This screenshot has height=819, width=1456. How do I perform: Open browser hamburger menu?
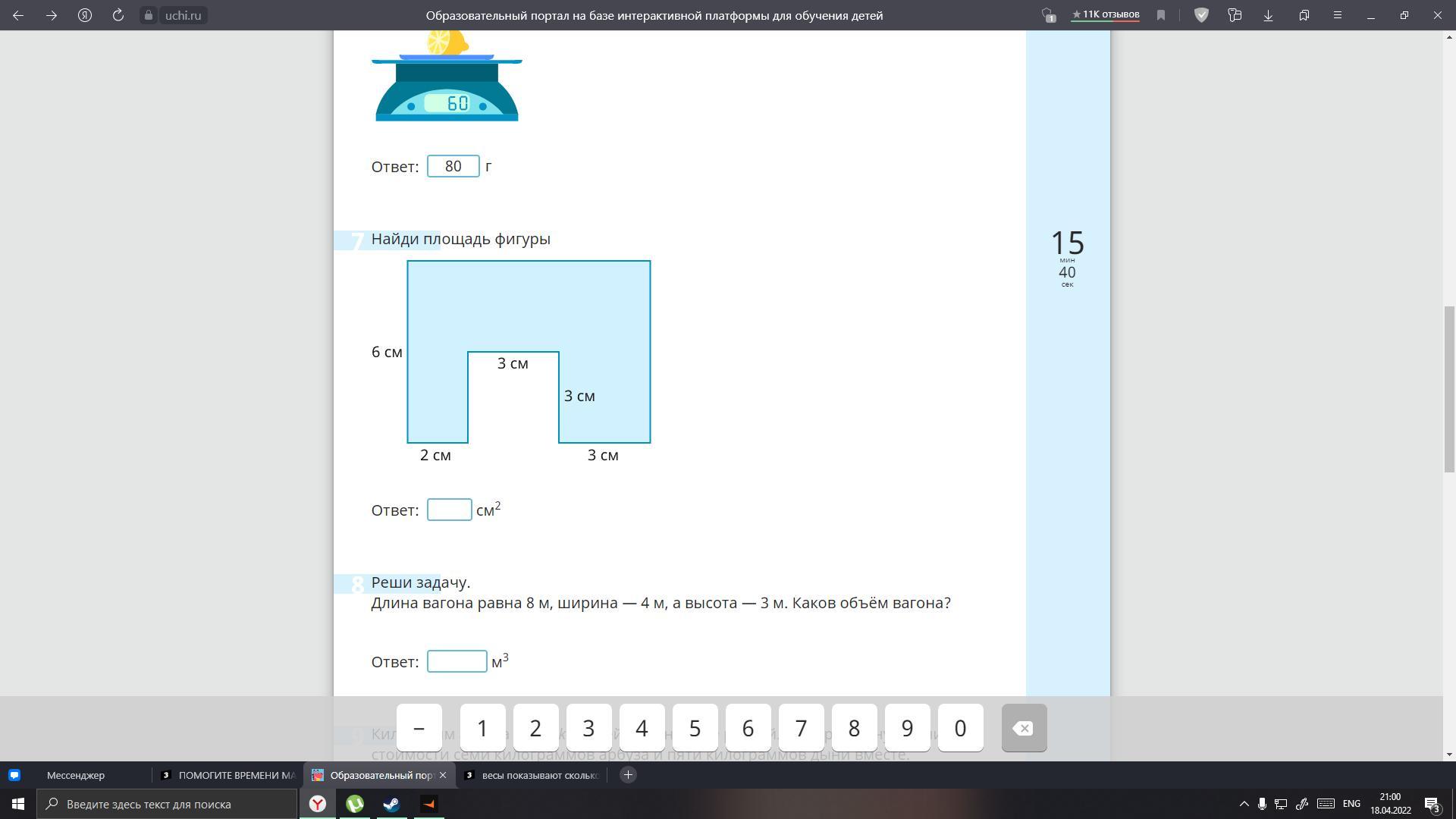click(x=1338, y=15)
